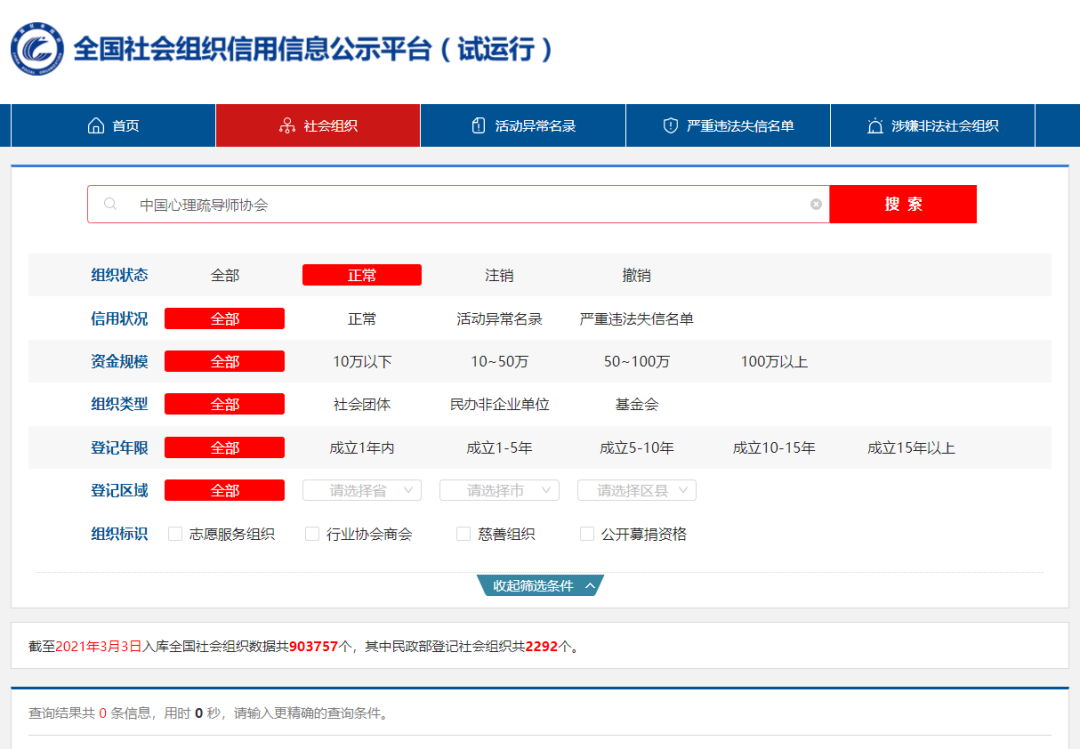
Task: Filter by 成立5-10年
Action: [x=636, y=447]
